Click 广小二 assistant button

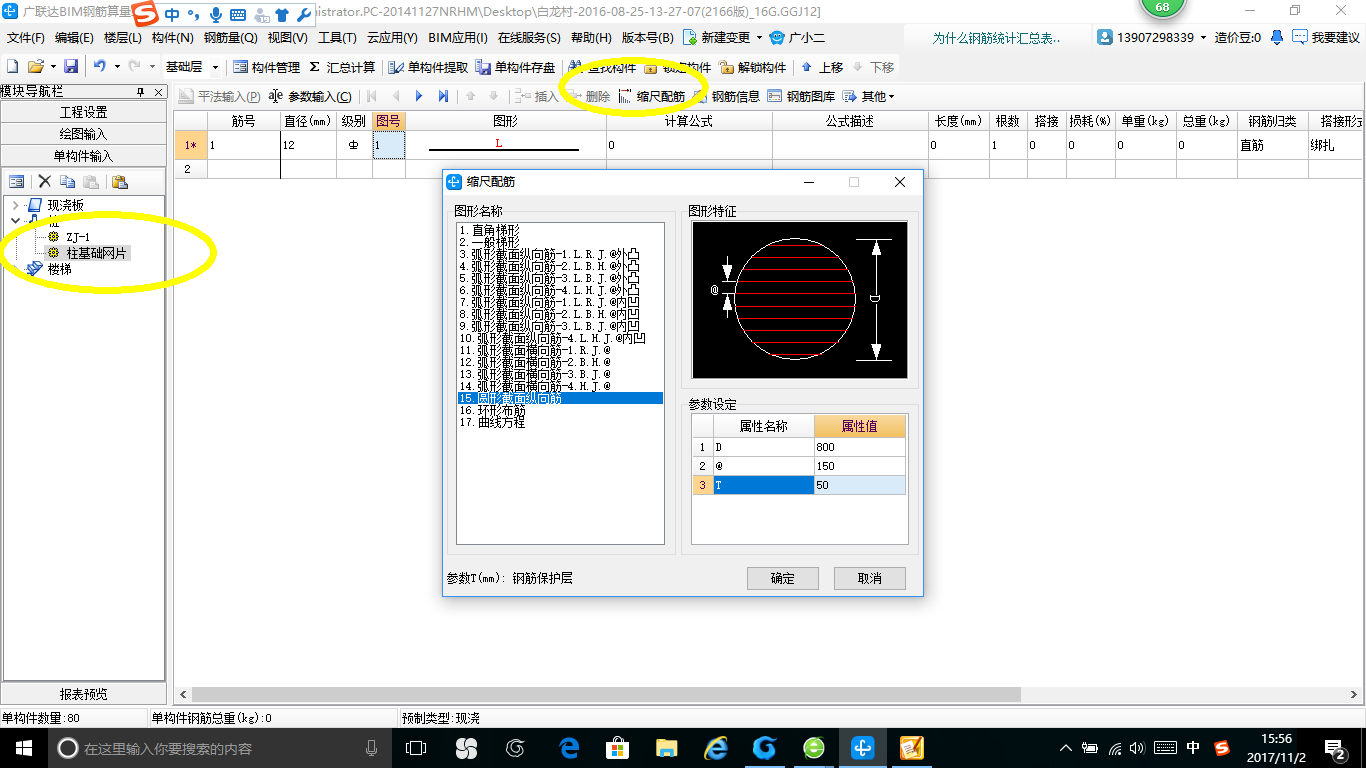pyautogui.click(x=795, y=38)
